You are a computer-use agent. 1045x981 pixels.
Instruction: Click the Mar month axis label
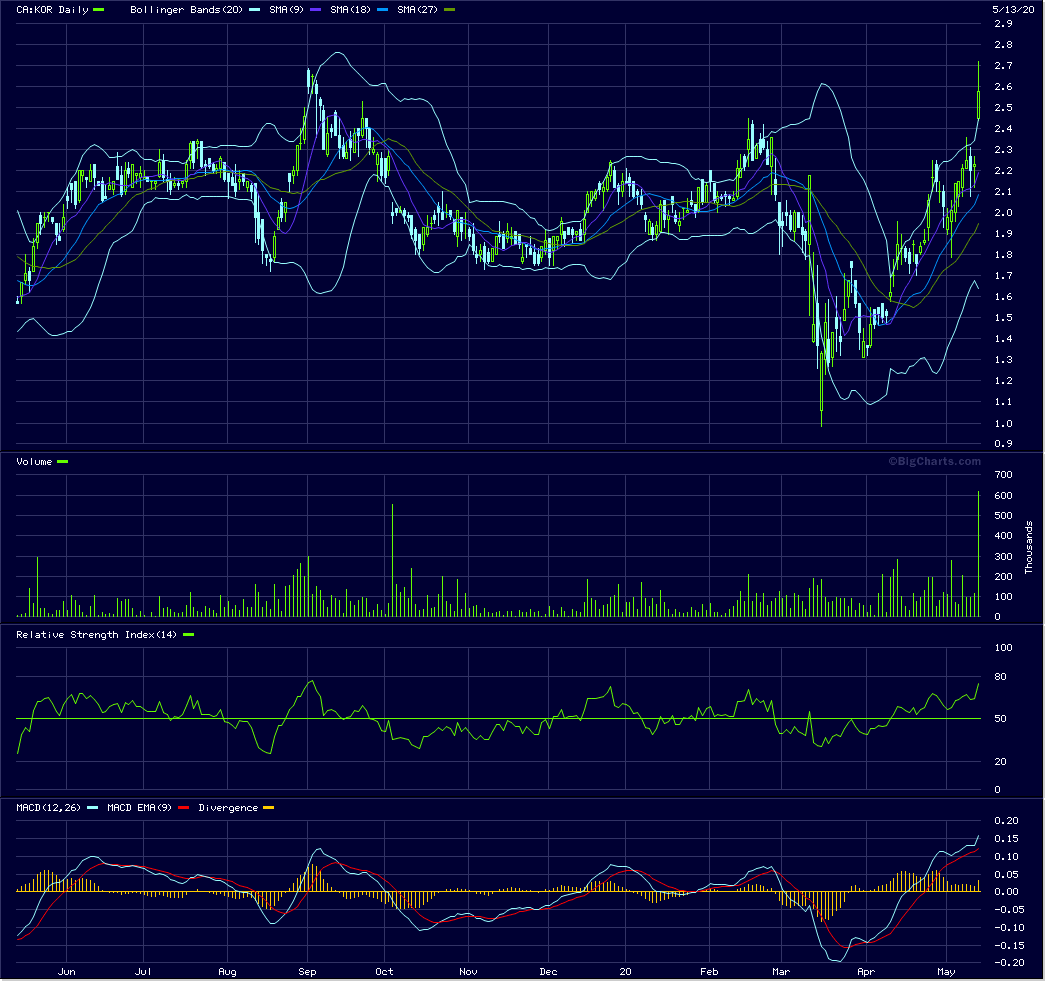click(781, 972)
